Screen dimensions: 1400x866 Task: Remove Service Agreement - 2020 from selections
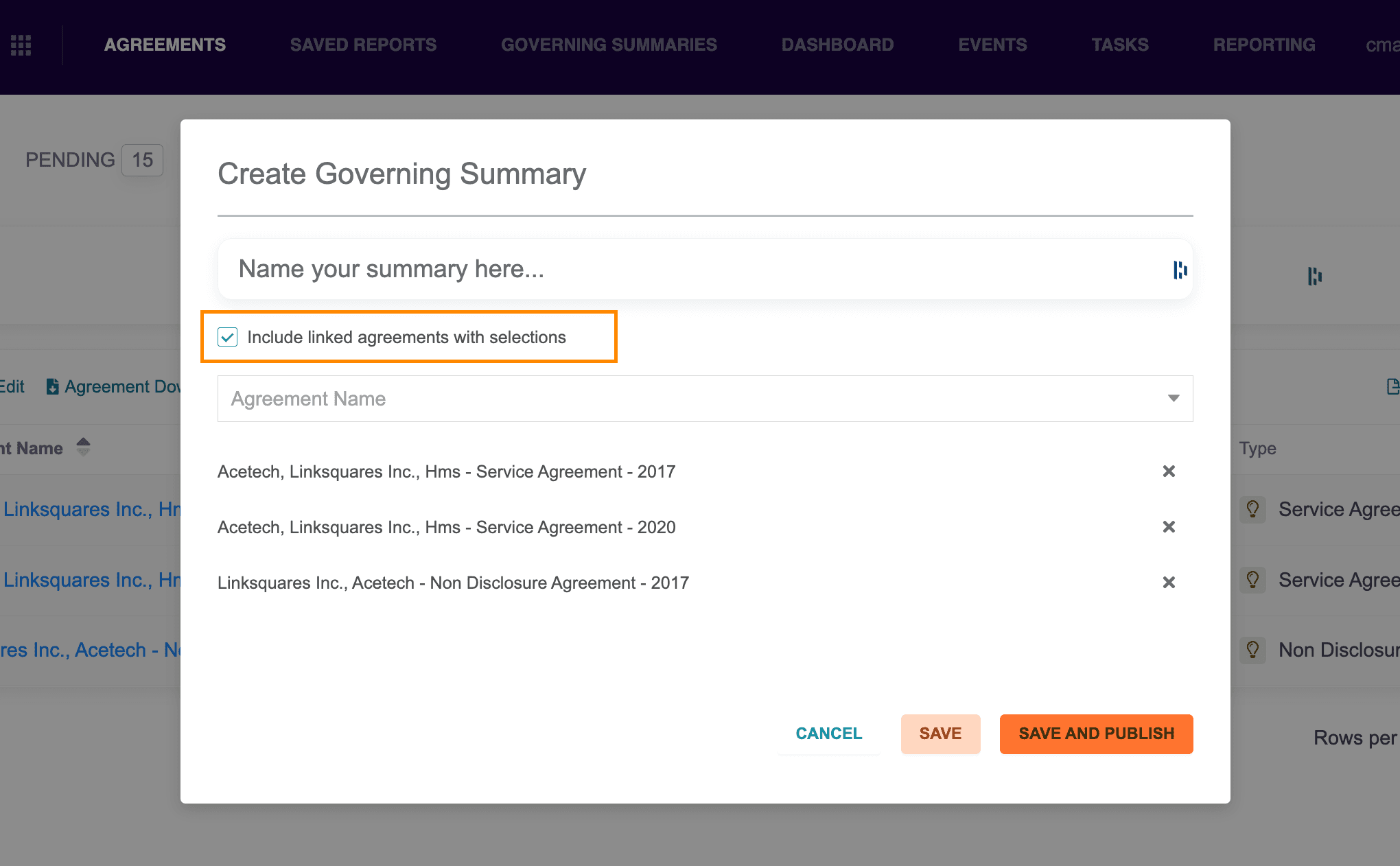tap(1169, 527)
